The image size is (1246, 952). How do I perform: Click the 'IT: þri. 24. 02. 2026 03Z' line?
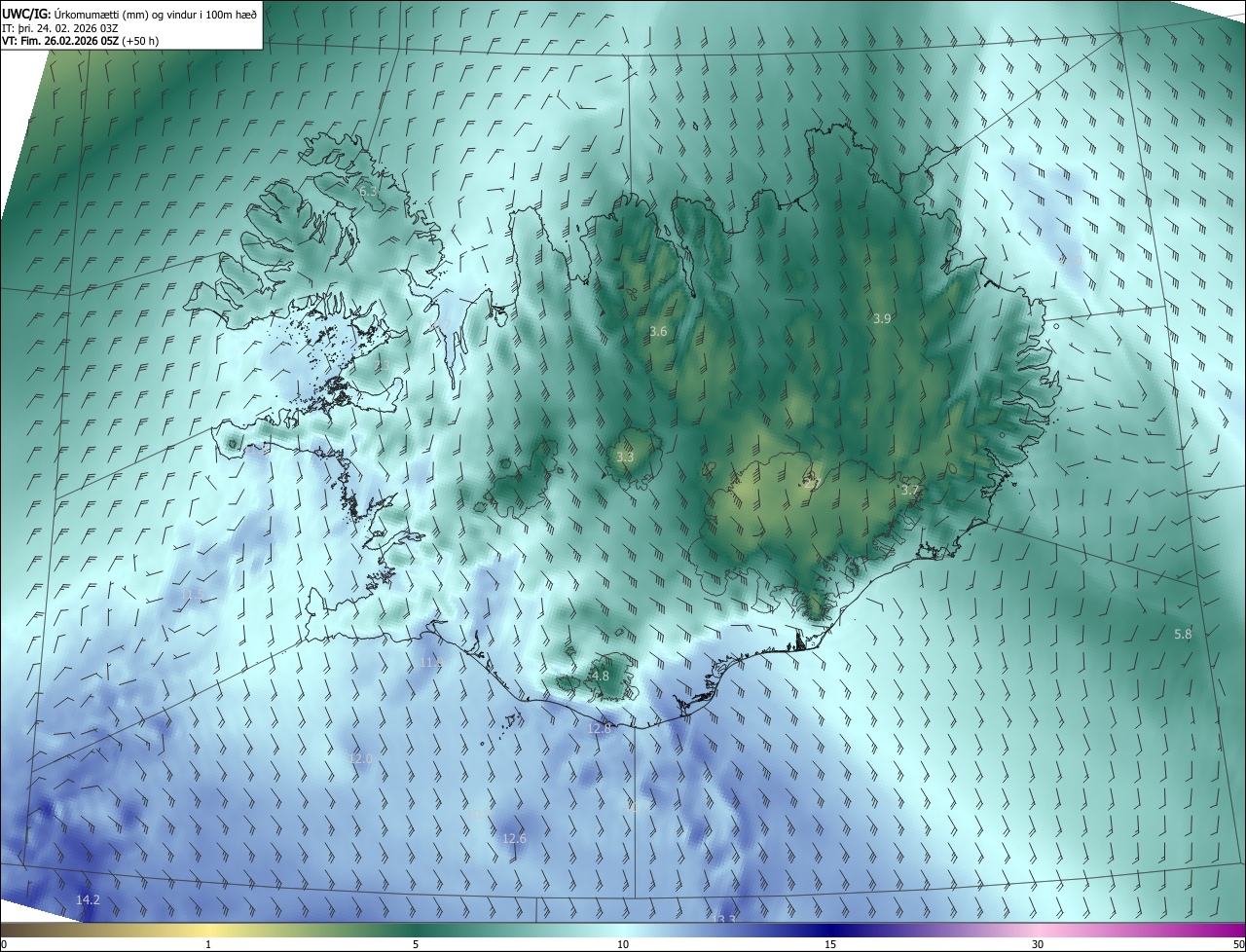pos(60,27)
